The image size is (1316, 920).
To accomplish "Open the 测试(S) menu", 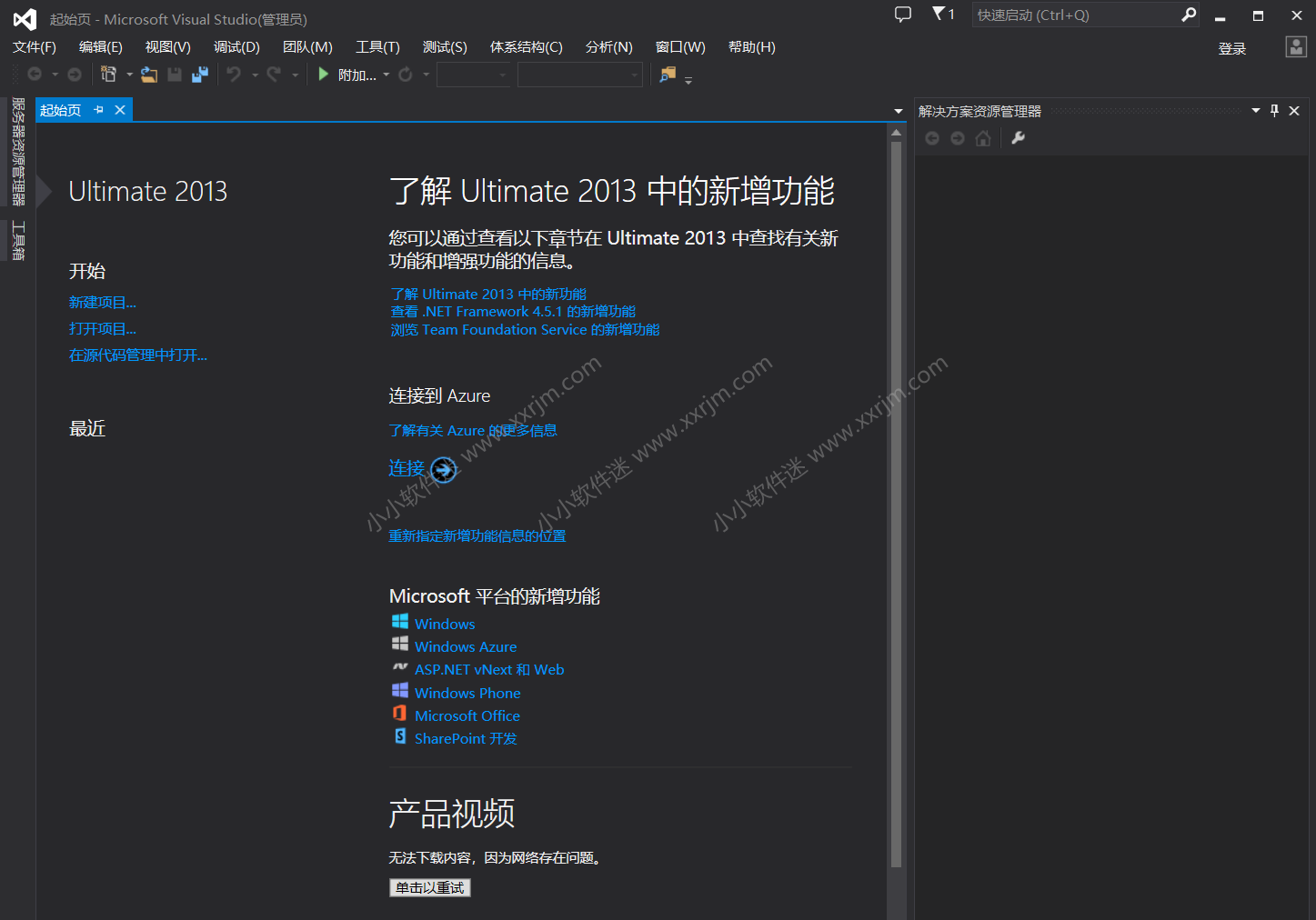I will tap(445, 47).
